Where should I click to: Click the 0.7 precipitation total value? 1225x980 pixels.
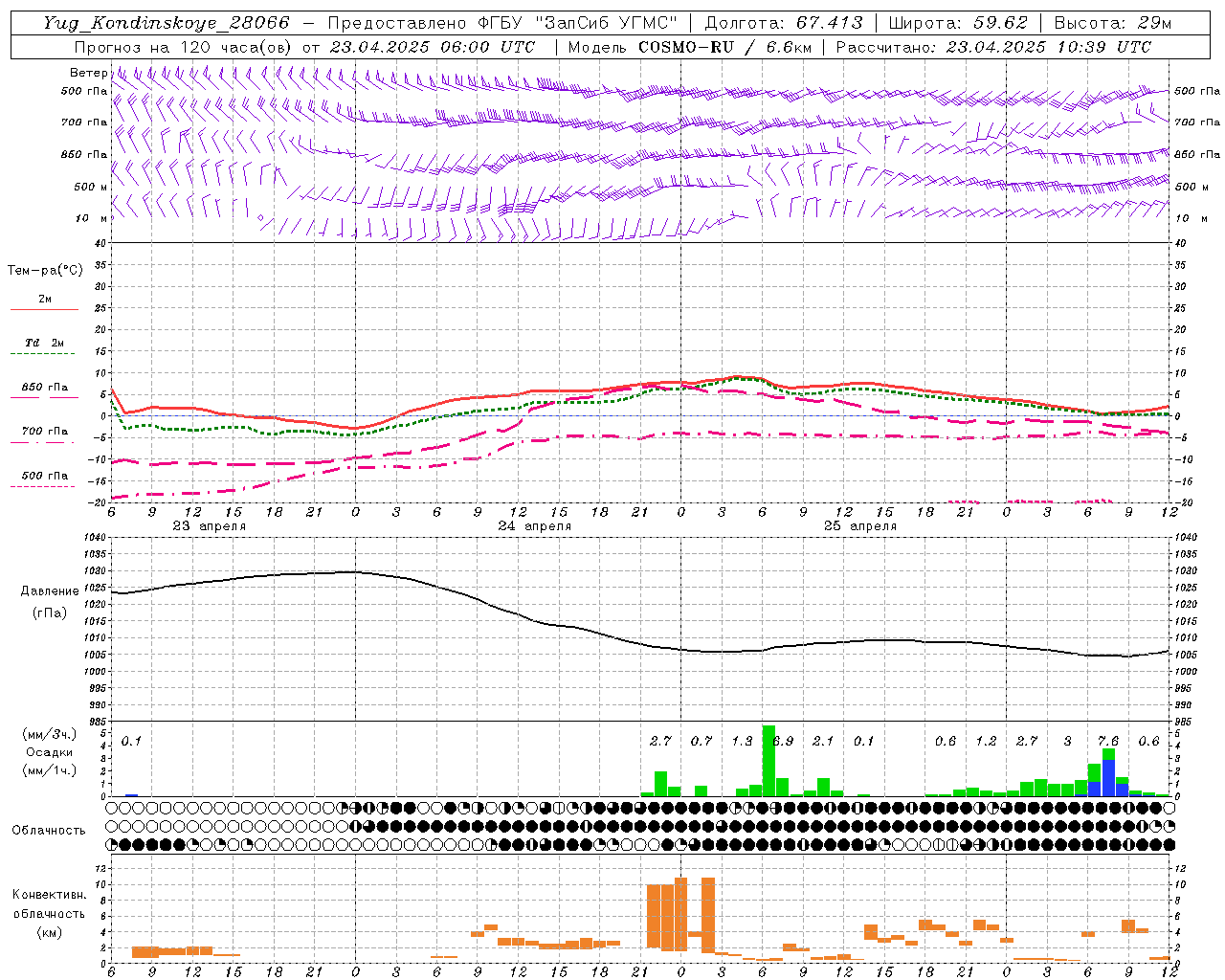pos(702,742)
